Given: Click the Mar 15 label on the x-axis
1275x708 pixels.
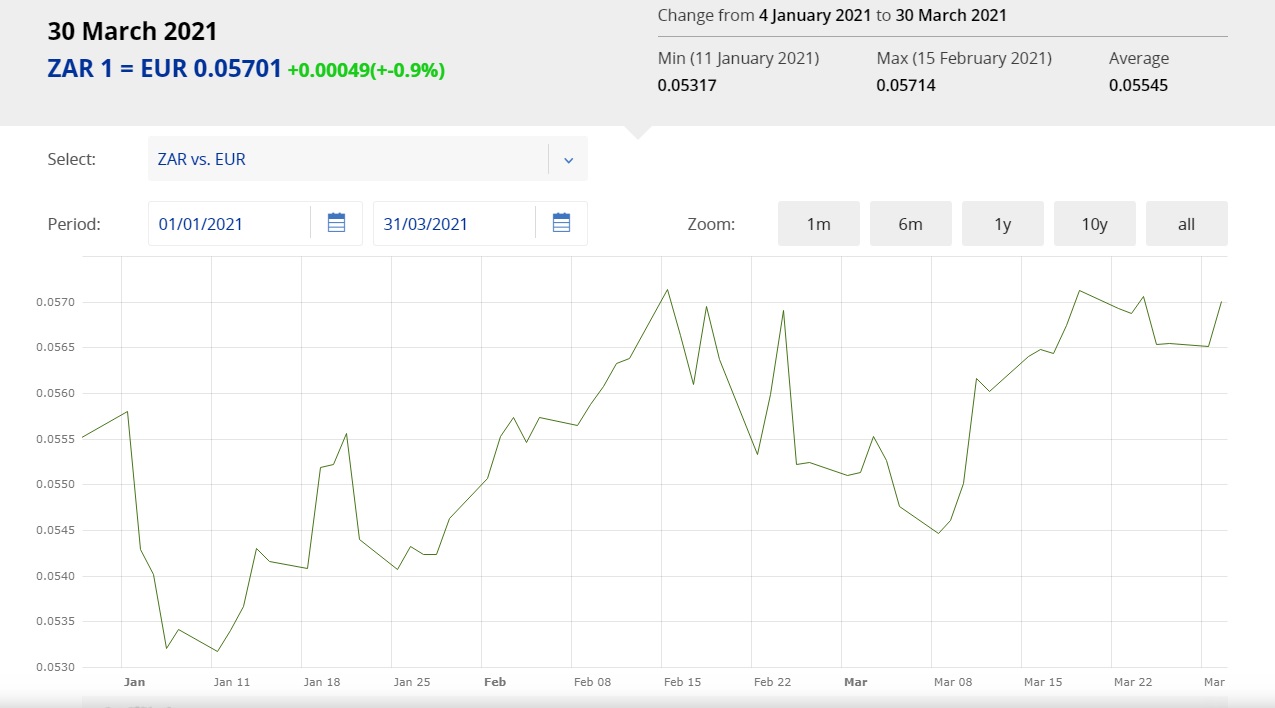Looking at the screenshot, I should [1043, 682].
